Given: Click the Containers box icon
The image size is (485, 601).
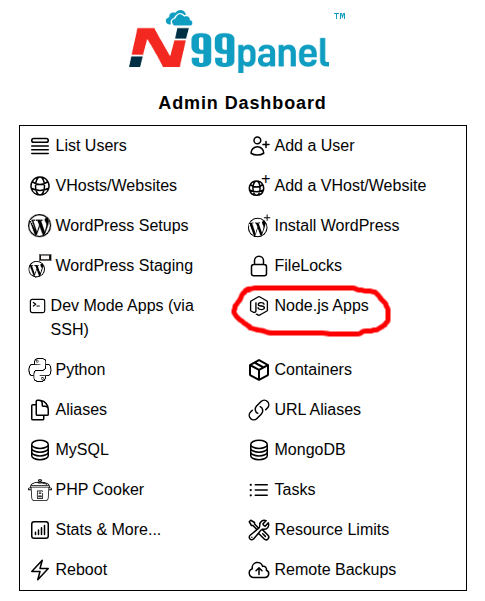Looking at the screenshot, I should pyautogui.click(x=259, y=370).
